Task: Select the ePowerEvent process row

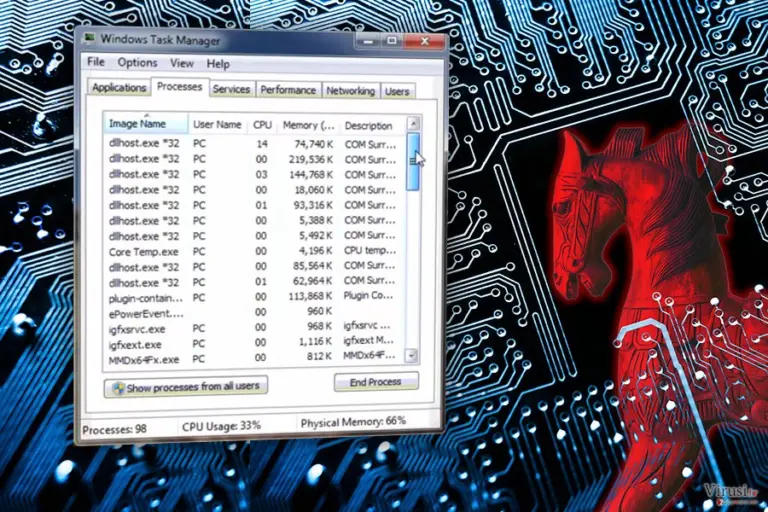Action: click(x=253, y=313)
